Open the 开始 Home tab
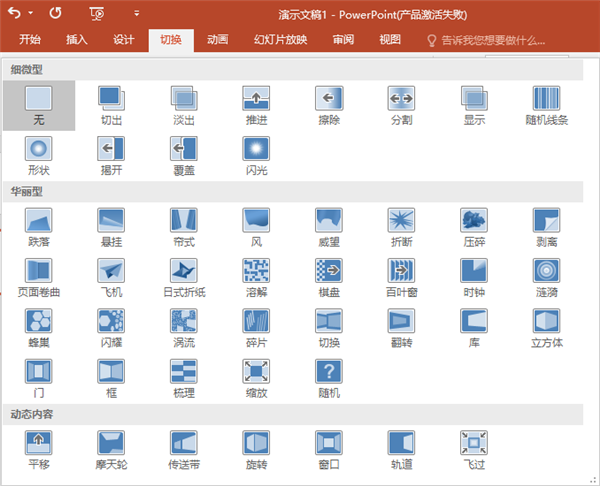 point(30,39)
